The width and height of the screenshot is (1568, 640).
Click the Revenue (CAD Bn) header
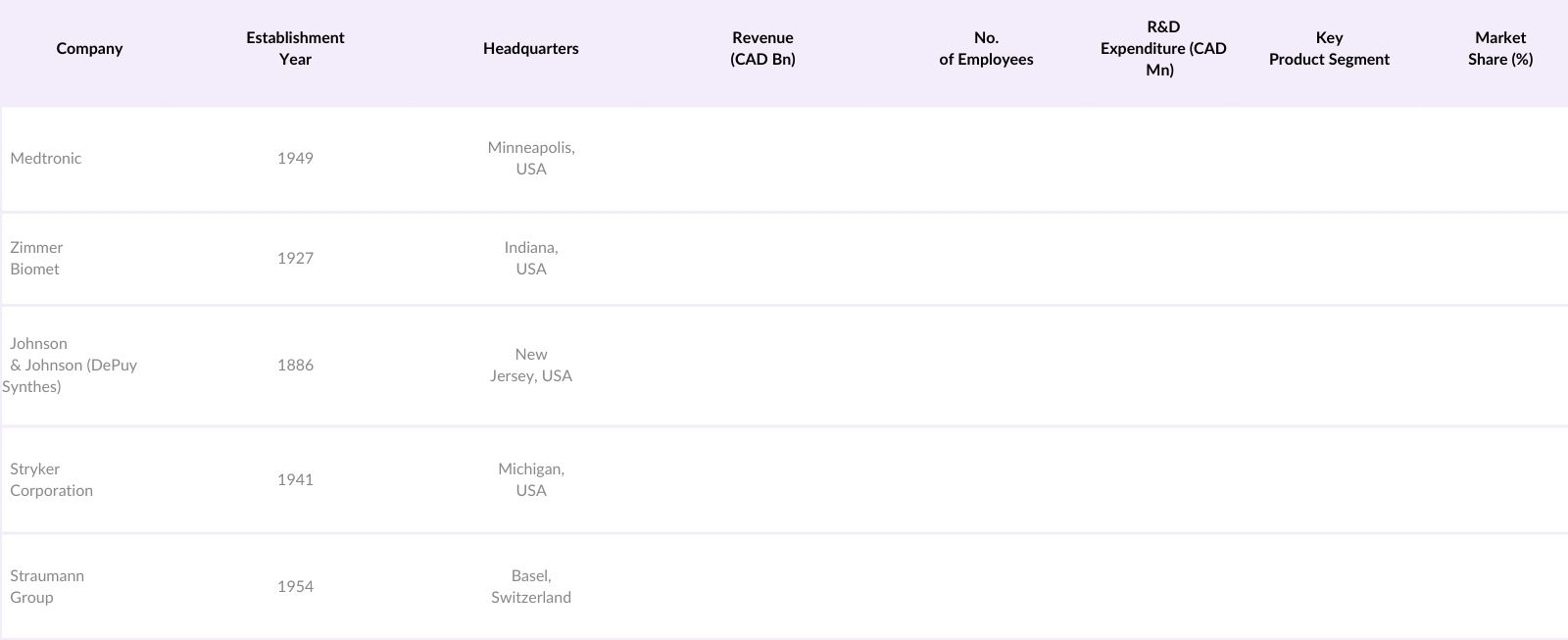(762, 49)
